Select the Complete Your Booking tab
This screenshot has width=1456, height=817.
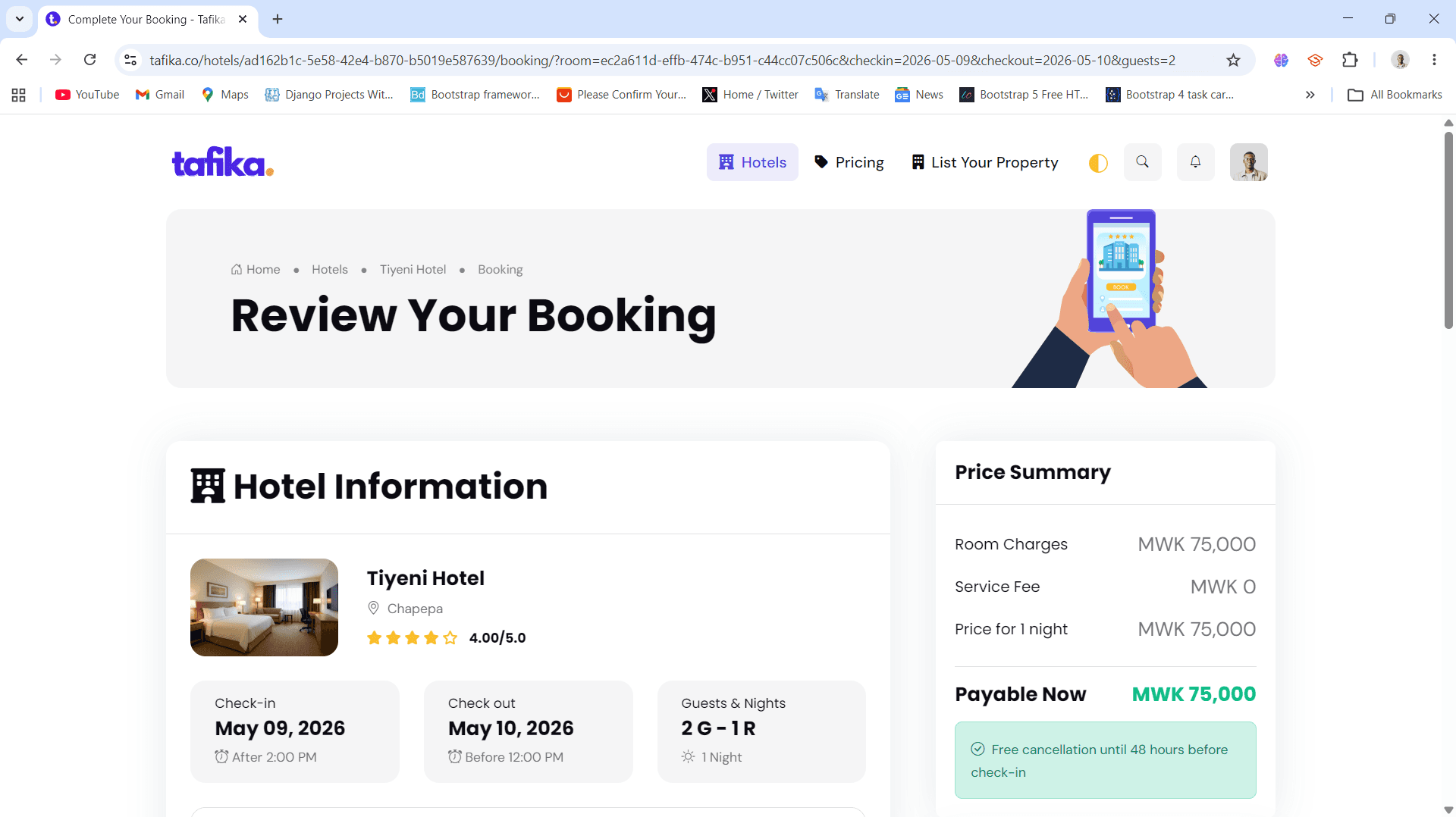click(146, 20)
